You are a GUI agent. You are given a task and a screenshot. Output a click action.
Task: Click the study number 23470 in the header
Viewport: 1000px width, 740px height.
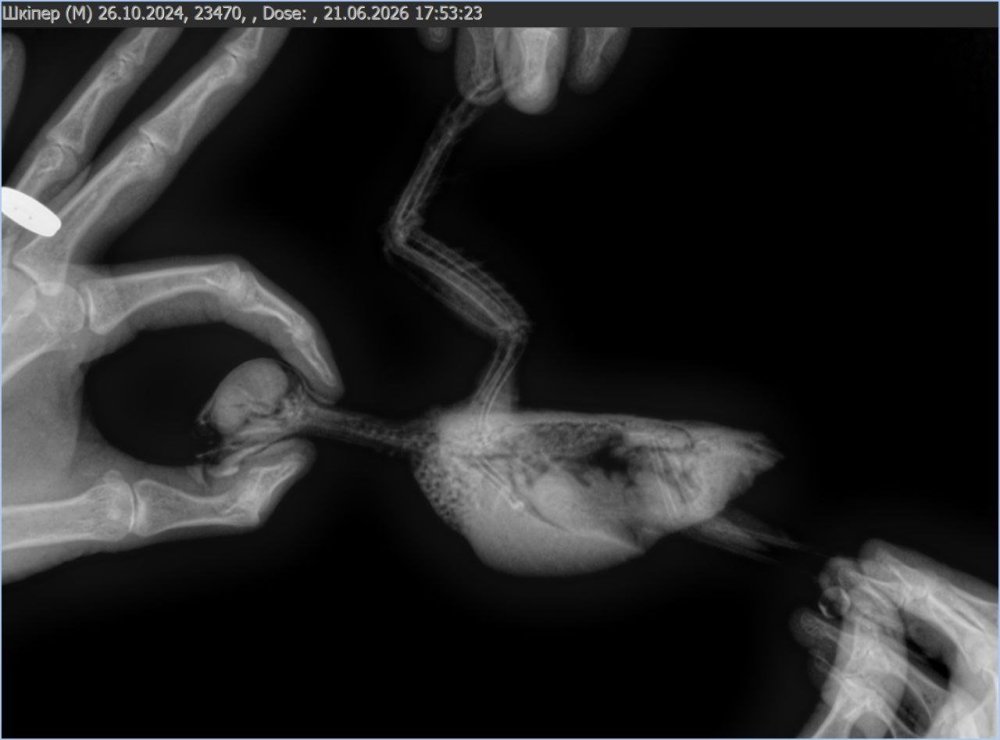(x=217, y=14)
